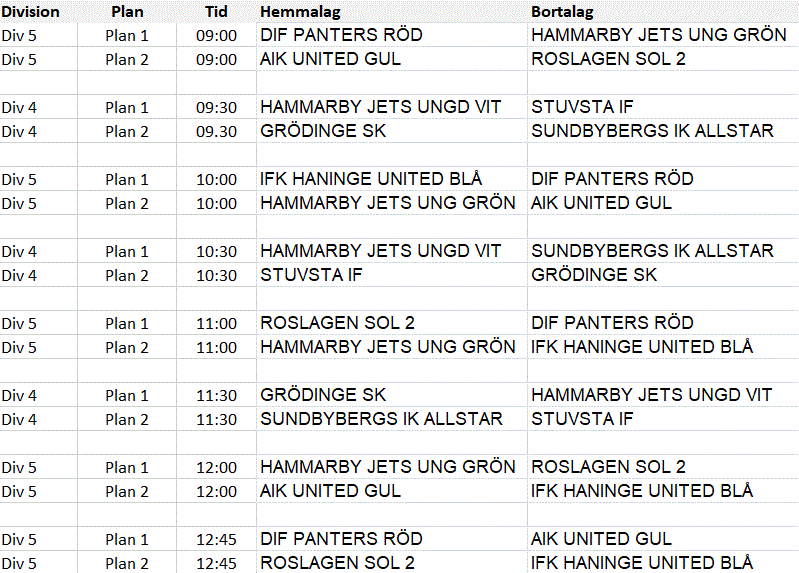The image size is (799, 573).
Task: Click the 09:00 ROSLAGEN SOL 2 away team cell
Action: pos(663,59)
